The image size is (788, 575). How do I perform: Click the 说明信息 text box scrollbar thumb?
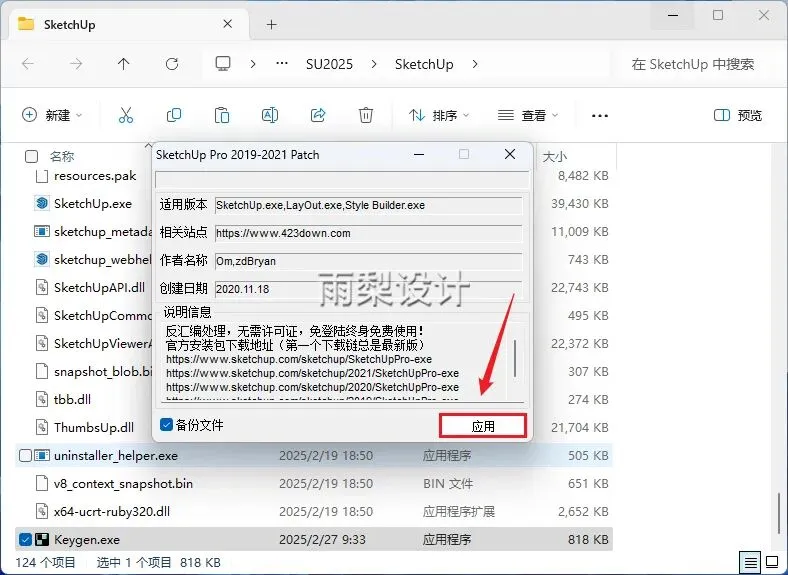pyautogui.click(x=515, y=358)
